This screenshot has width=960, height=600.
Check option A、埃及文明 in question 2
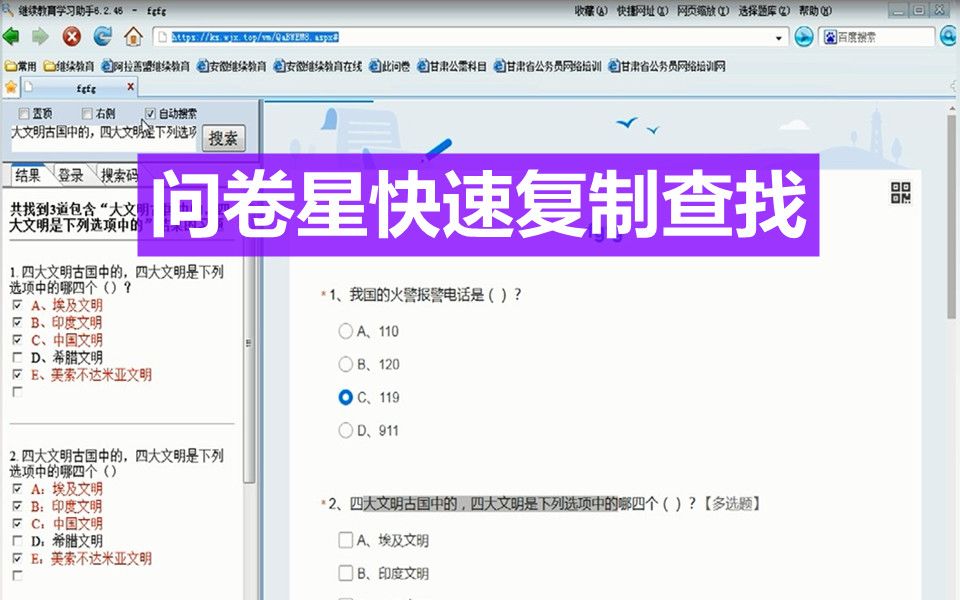(348, 539)
